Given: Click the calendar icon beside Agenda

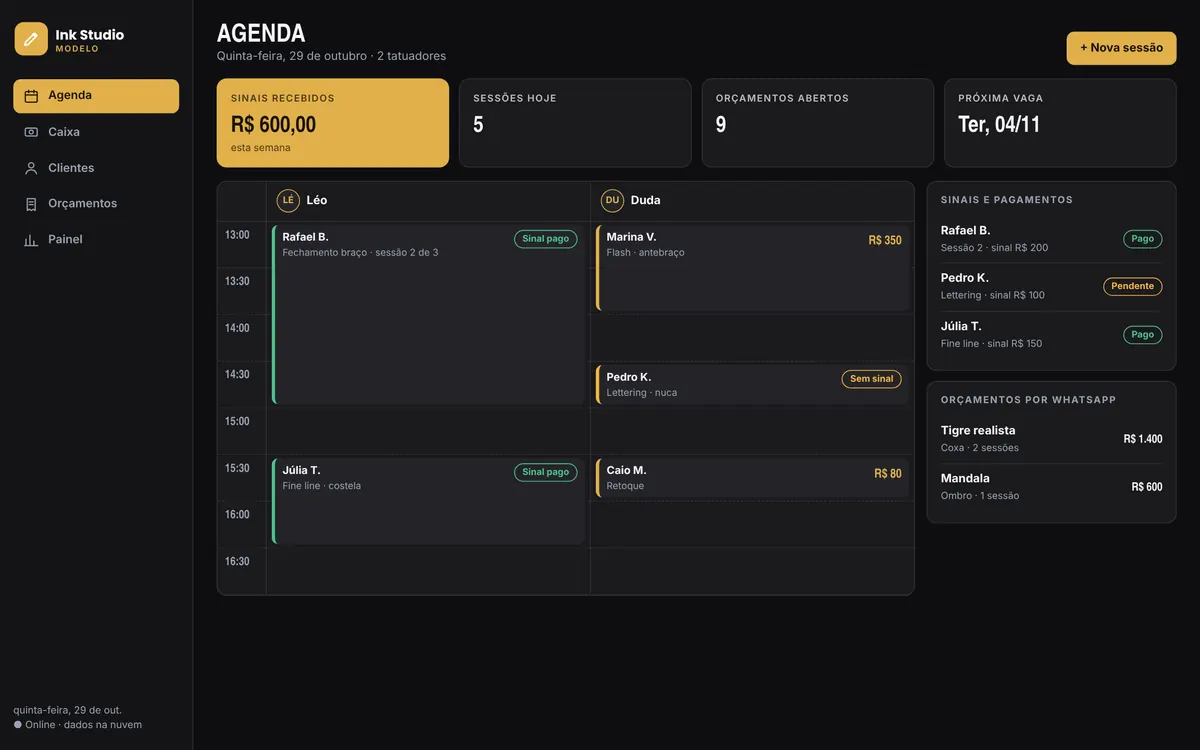Looking at the screenshot, I should pos(31,96).
